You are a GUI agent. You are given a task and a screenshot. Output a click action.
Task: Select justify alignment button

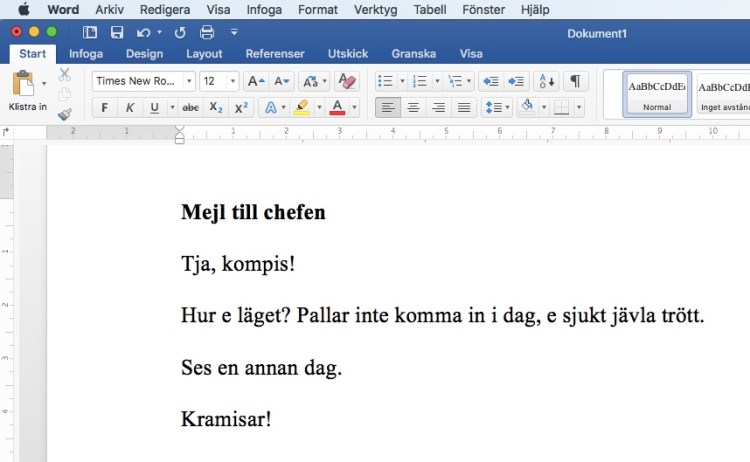464,108
